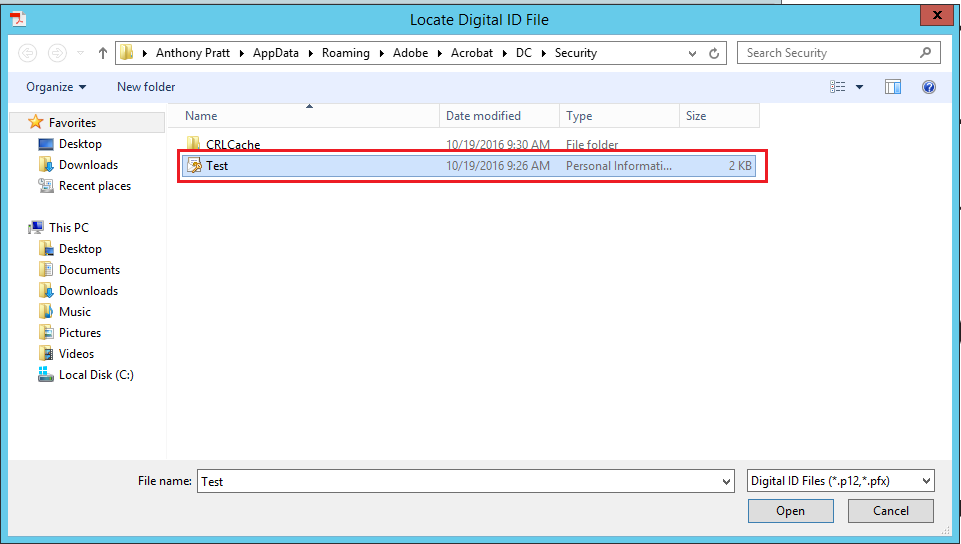Expand the File name history dropdown

coord(726,481)
